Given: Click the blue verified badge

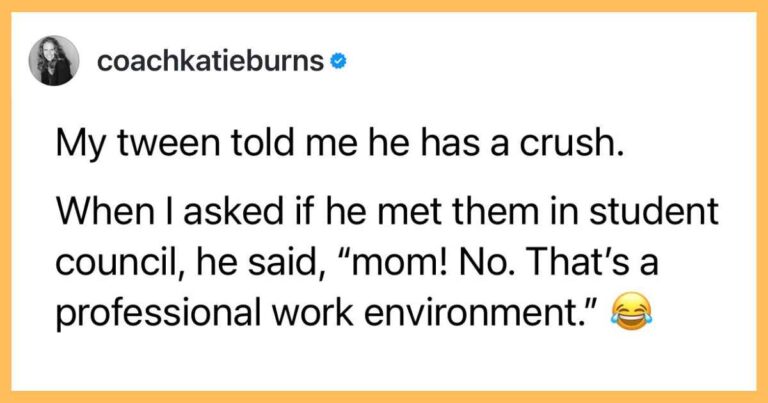Looking at the screenshot, I should click(x=340, y=62).
